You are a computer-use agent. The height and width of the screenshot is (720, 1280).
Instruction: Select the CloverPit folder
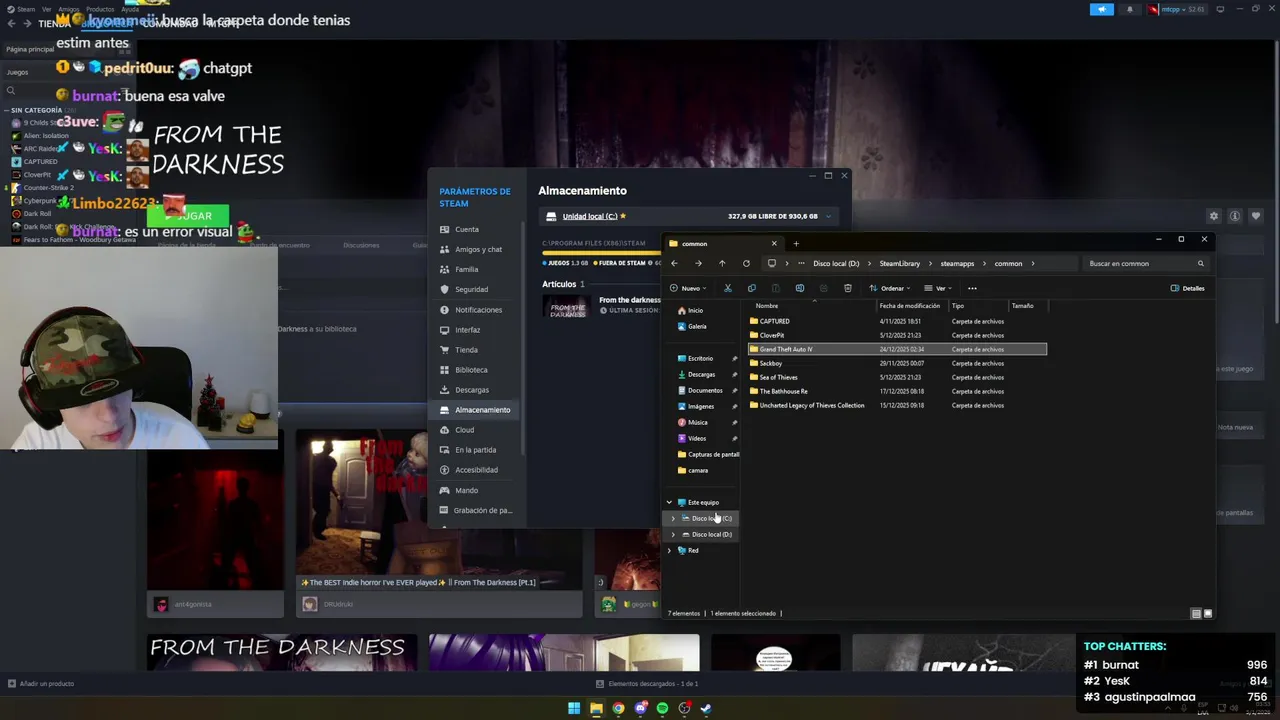(x=897, y=335)
